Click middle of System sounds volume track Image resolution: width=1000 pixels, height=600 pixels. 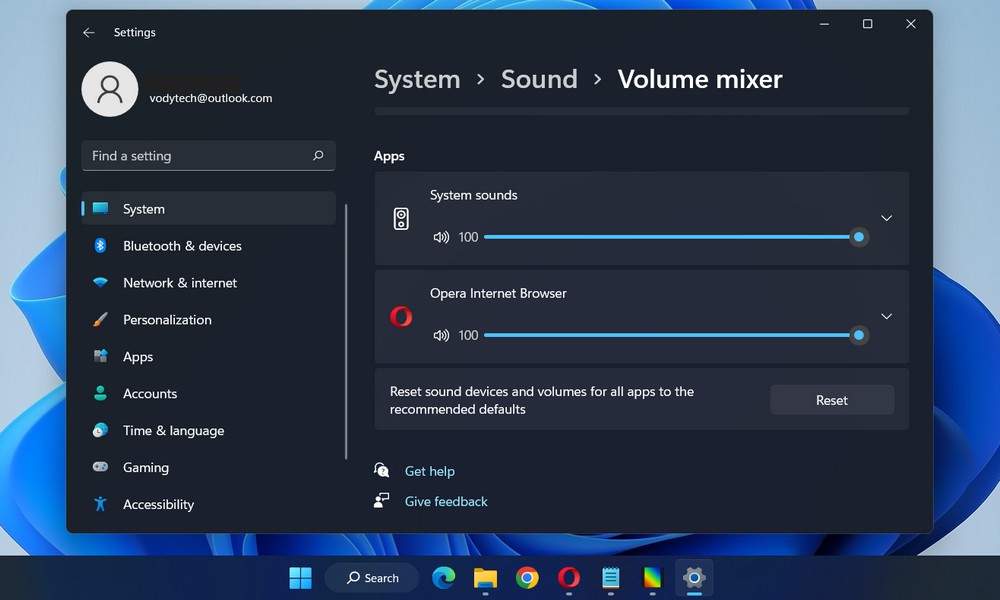(671, 237)
